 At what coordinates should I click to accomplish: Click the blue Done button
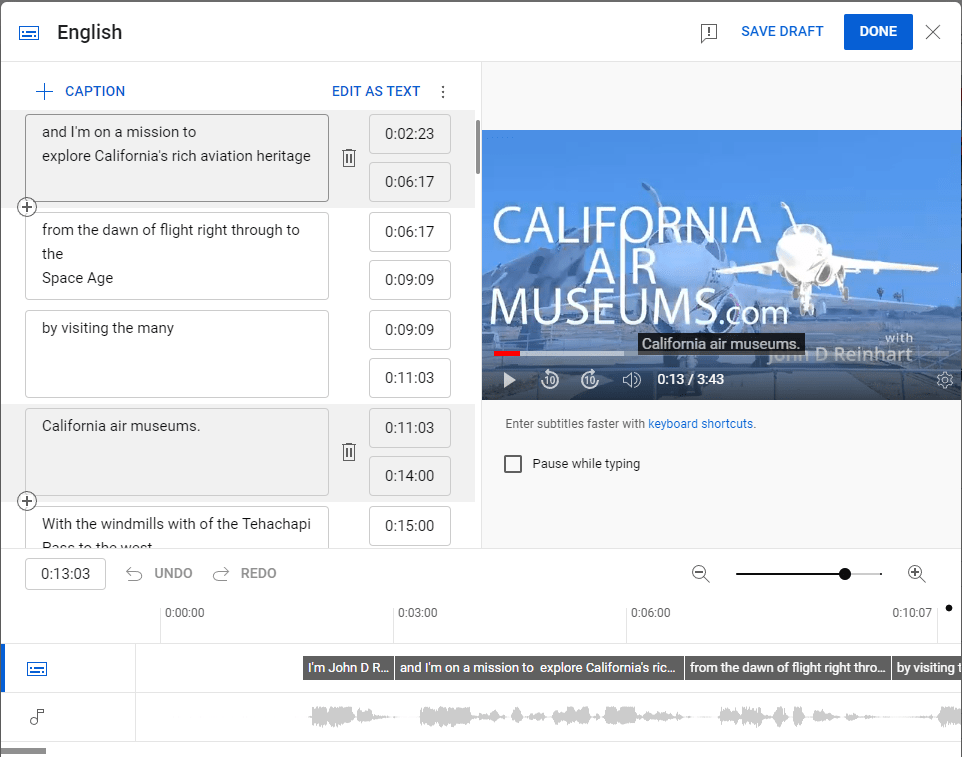pos(877,32)
